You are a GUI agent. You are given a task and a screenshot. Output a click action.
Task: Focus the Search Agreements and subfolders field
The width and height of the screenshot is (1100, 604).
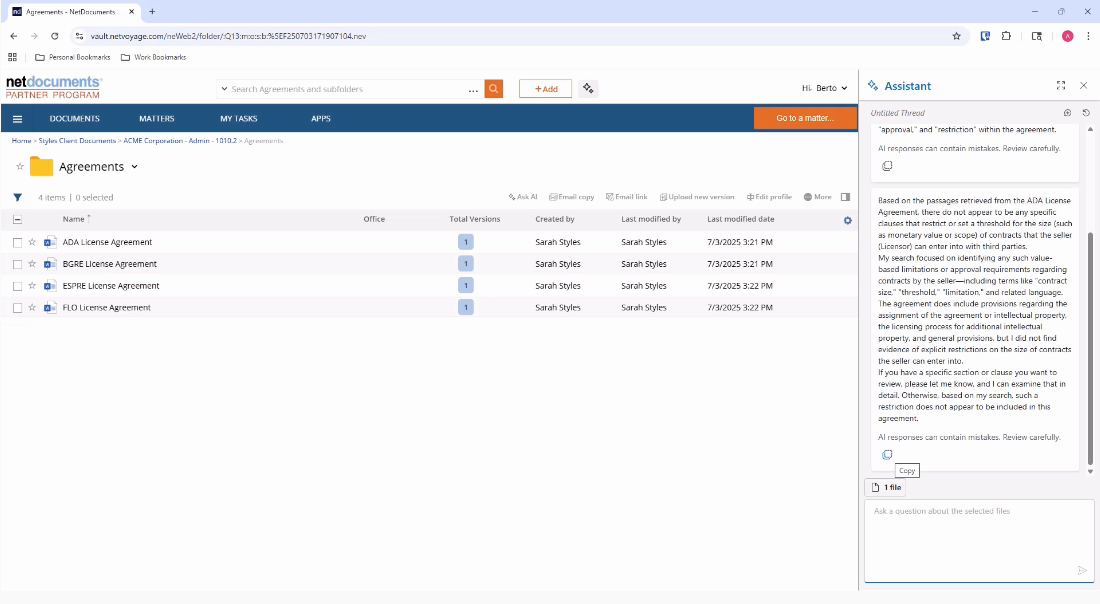(x=347, y=89)
